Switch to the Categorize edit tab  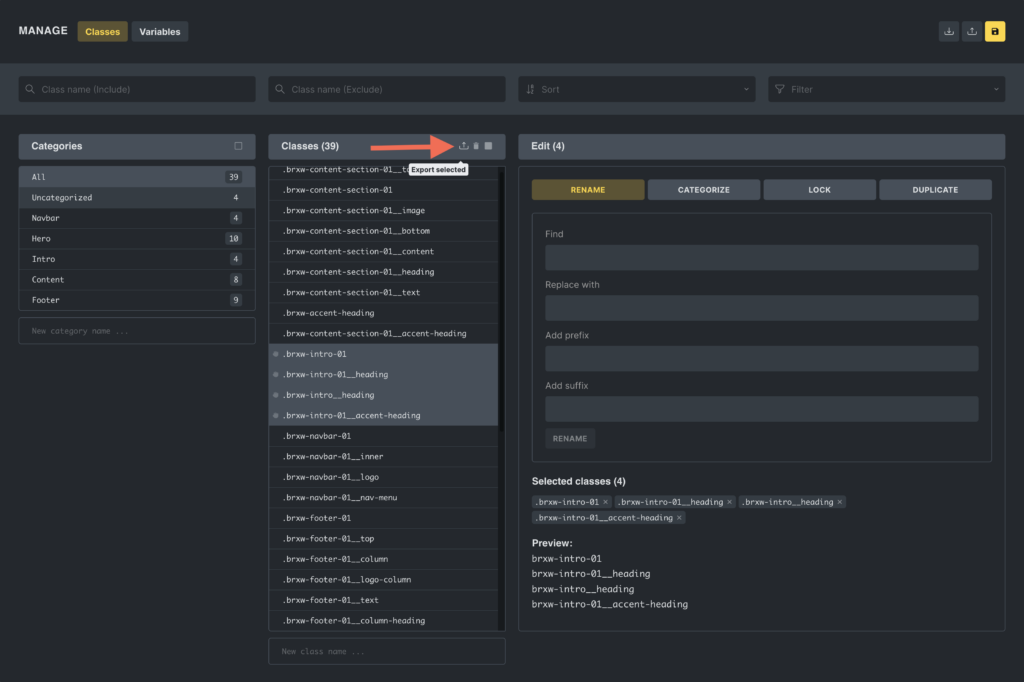(703, 190)
